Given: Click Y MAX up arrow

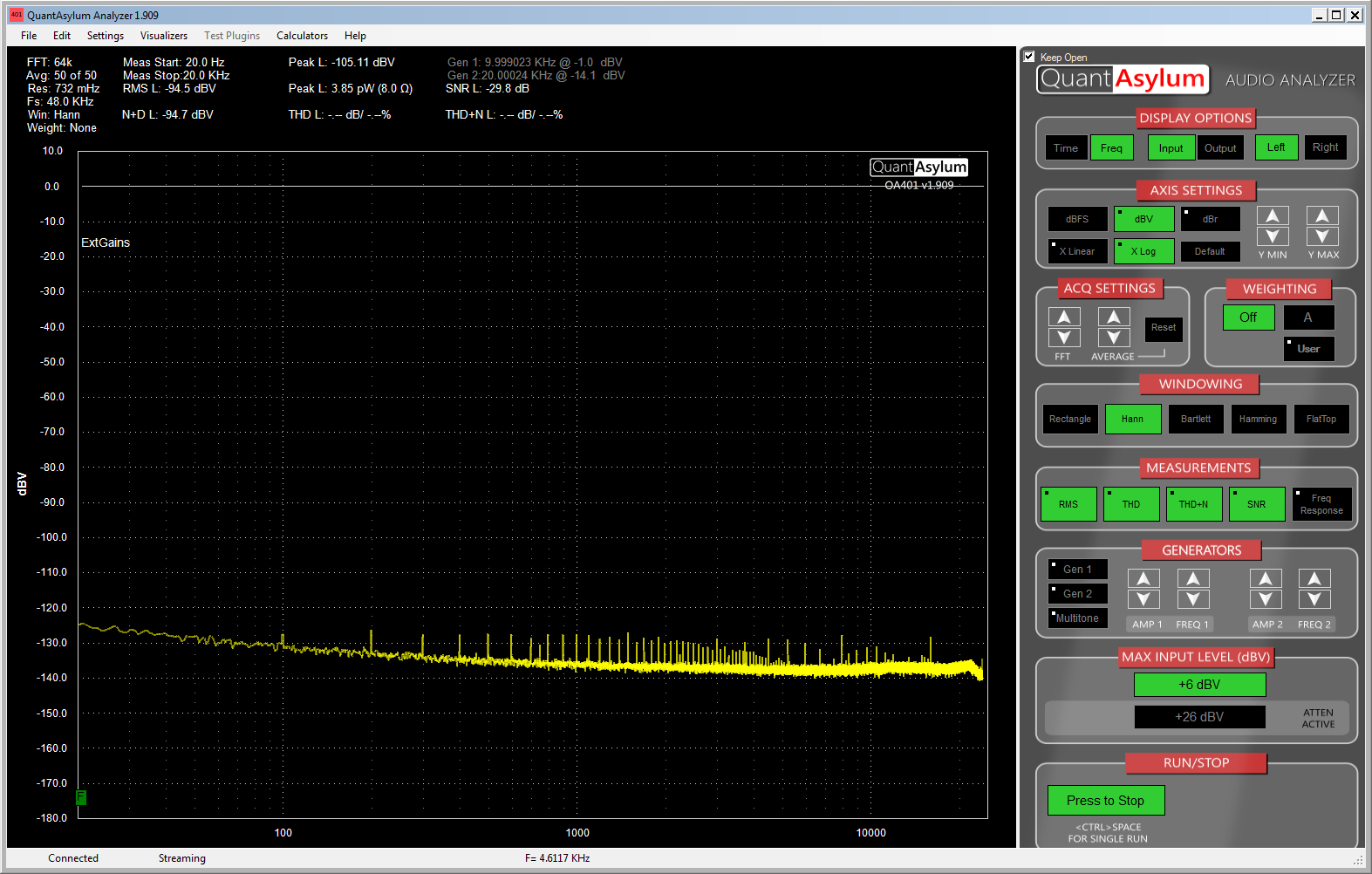Looking at the screenshot, I should [x=1322, y=215].
